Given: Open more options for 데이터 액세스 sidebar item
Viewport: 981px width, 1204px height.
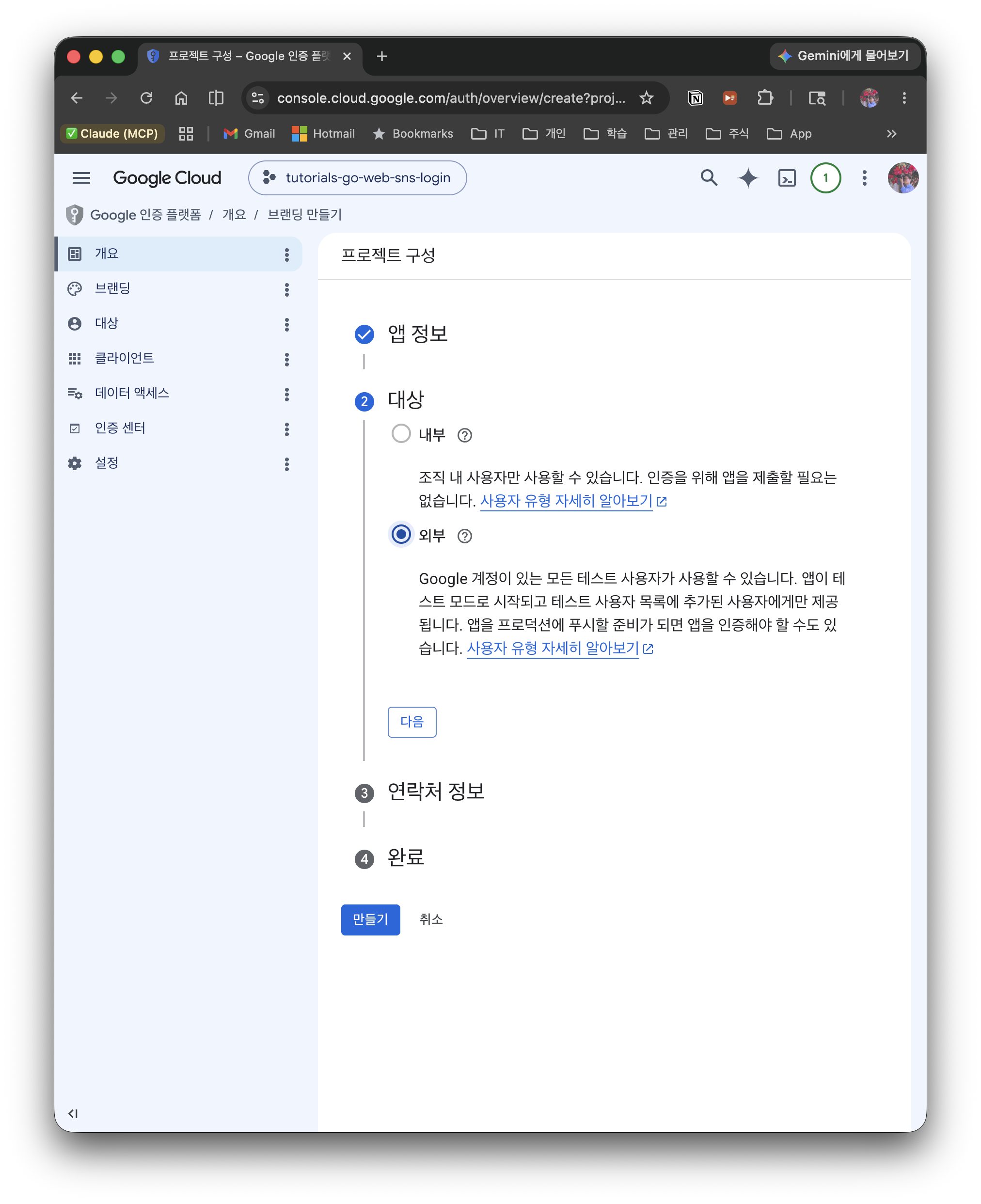Looking at the screenshot, I should coord(287,395).
